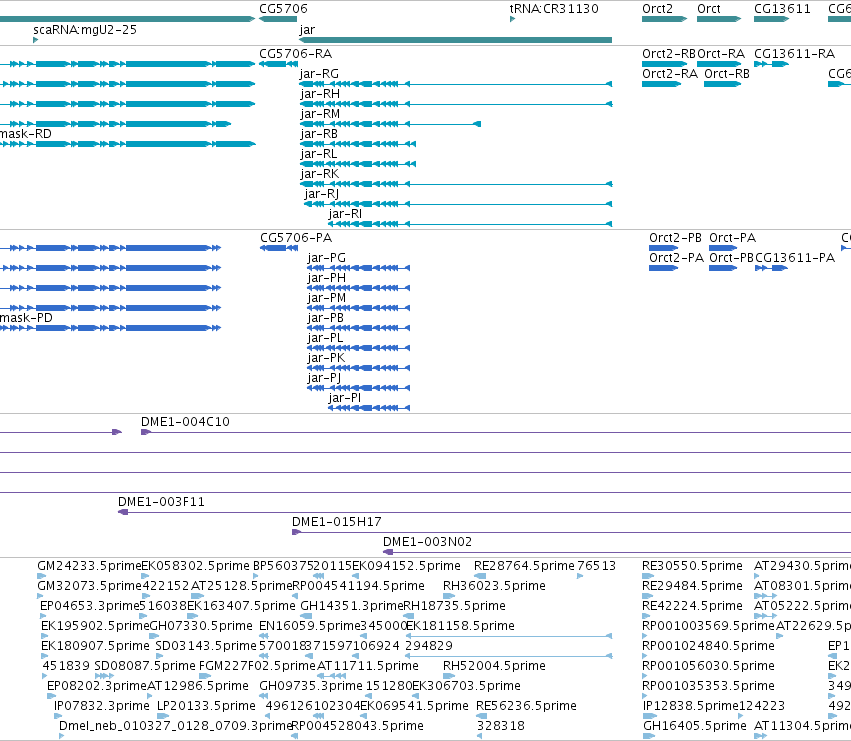Click the CG5706 gene label
The width and height of the screenshot is (851, 741).
point(283,9)
